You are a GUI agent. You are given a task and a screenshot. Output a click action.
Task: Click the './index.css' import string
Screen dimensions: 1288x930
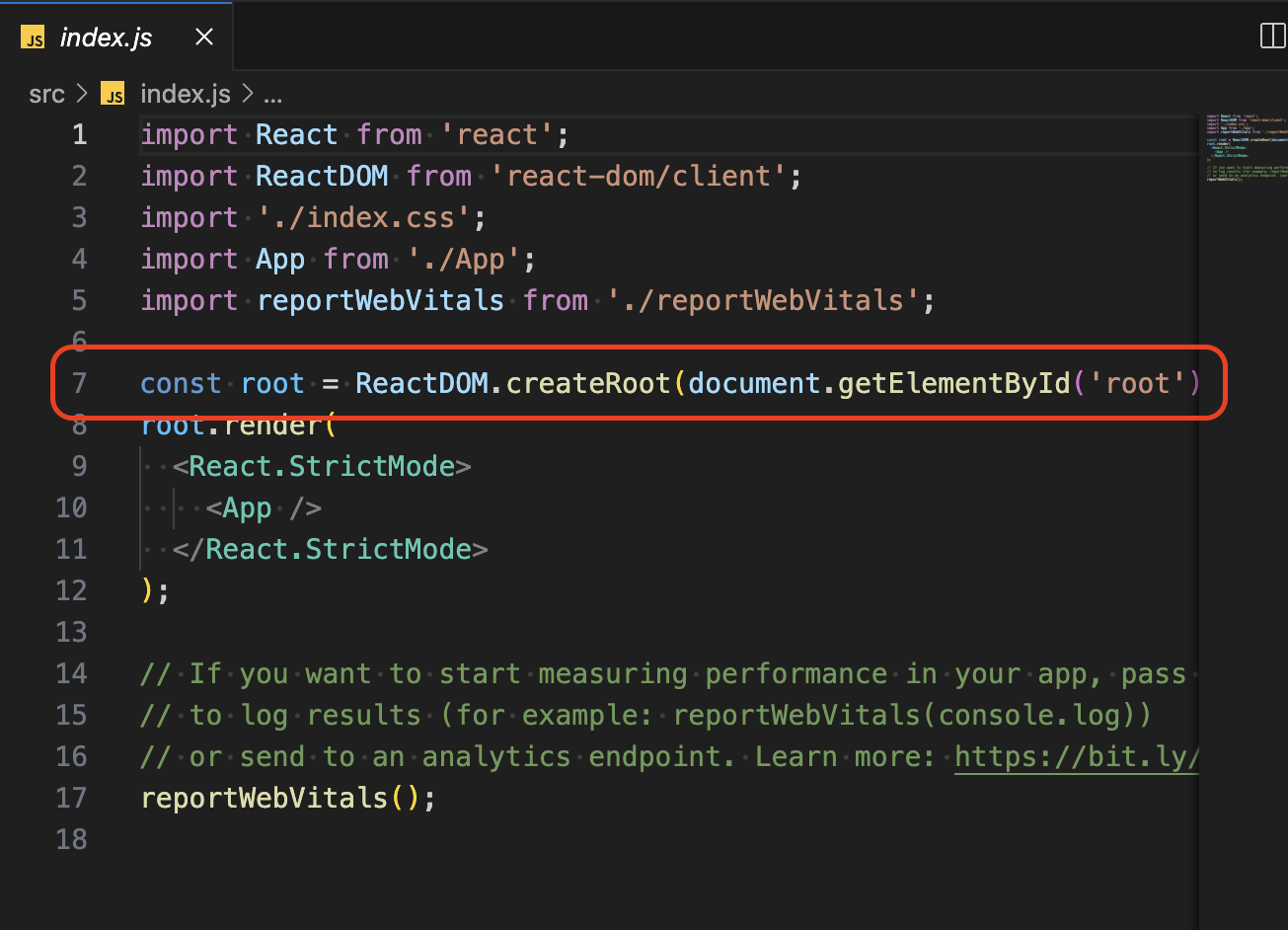(x=363, y=218)
